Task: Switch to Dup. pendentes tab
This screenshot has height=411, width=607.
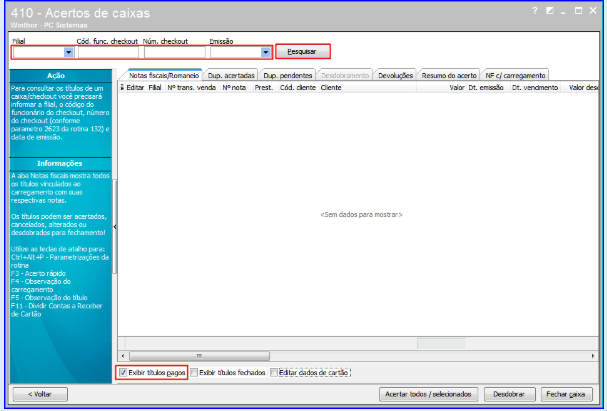Action: [x=288, y=75]
